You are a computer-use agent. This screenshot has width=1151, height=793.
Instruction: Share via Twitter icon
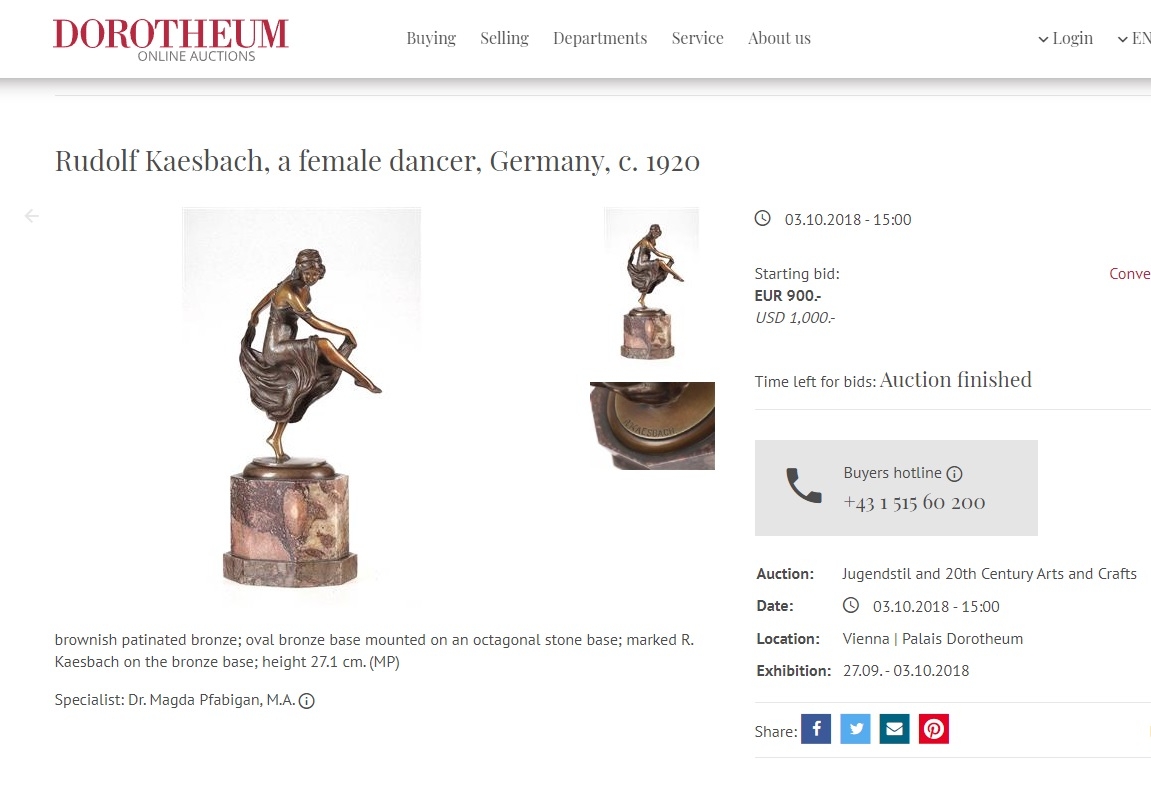click(855, 729)
